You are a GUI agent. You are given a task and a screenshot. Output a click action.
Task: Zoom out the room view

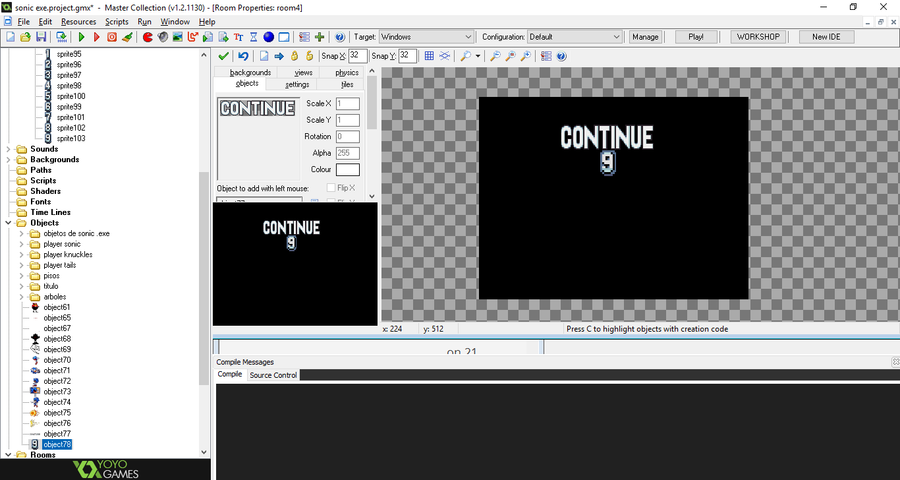click(x=495, y=56)
